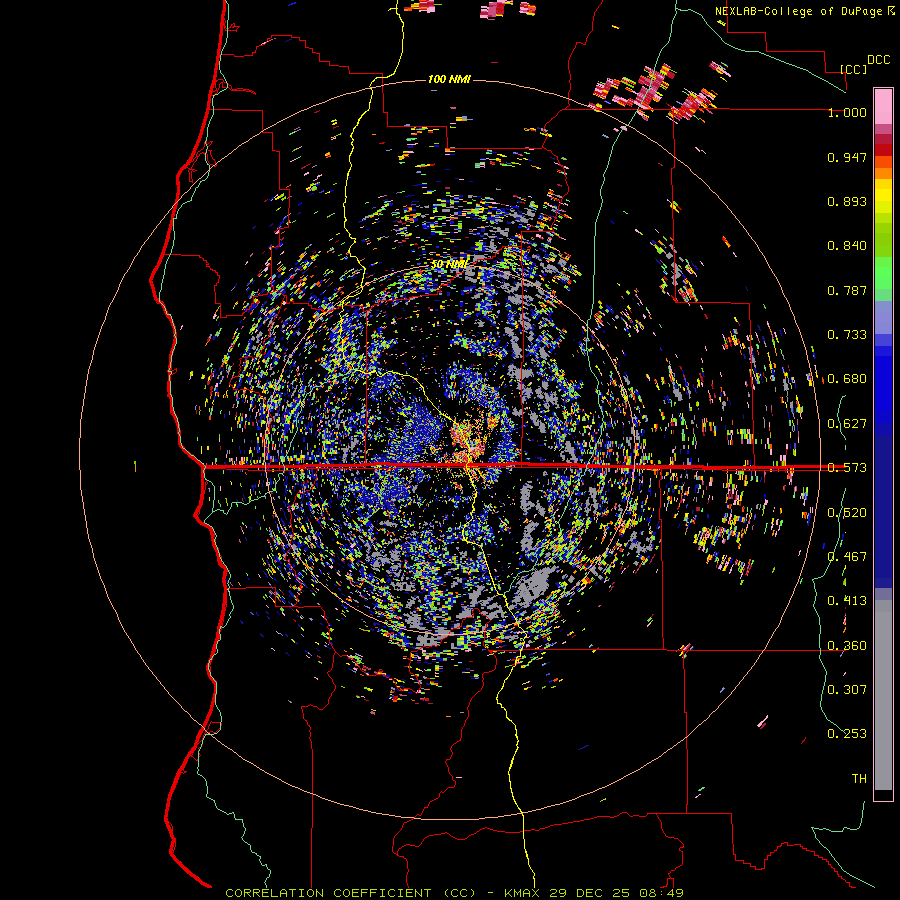The height and width of the screenshot is (900, 900).
Task: Click the KMAX station identifier
Action: [524, 893]
